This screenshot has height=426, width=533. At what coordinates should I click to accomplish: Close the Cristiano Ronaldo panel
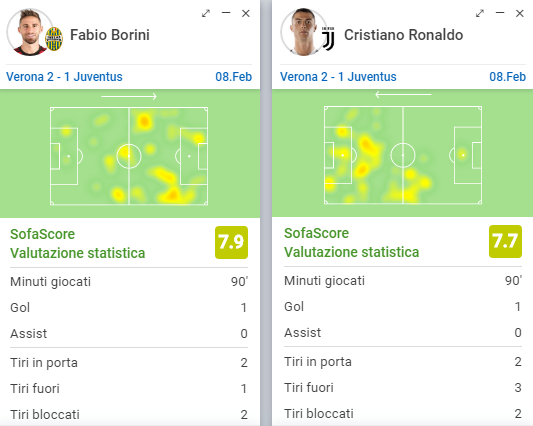(520, 14)
